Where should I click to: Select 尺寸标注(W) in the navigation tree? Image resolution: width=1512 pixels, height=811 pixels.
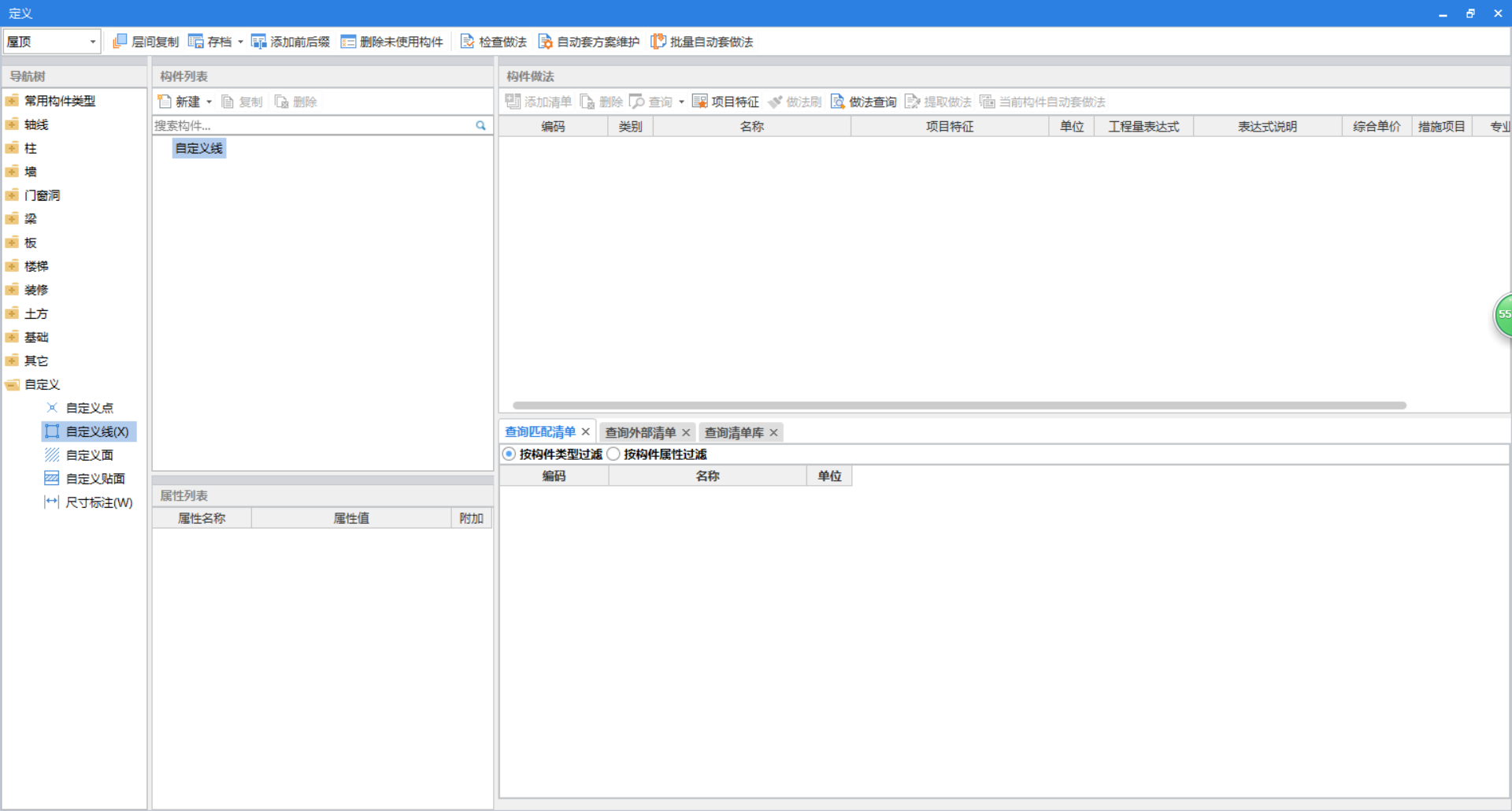click(x=98, y=502)
